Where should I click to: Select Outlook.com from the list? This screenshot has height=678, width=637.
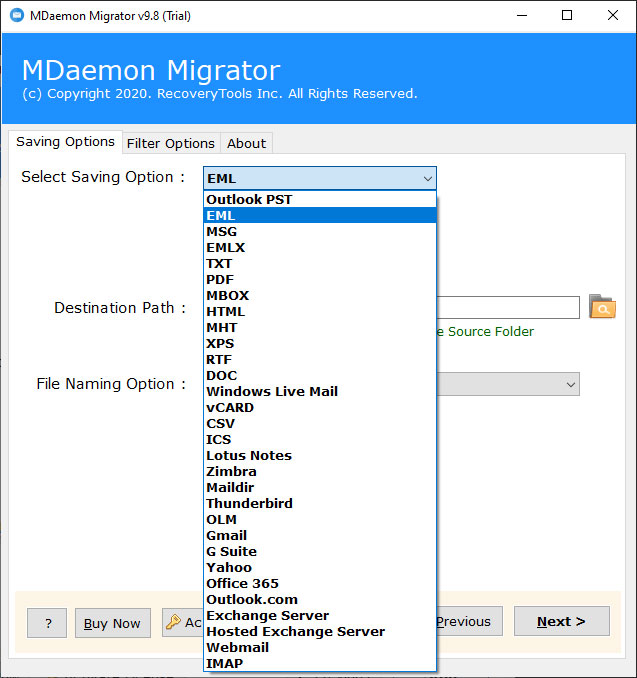click(320, 599)
